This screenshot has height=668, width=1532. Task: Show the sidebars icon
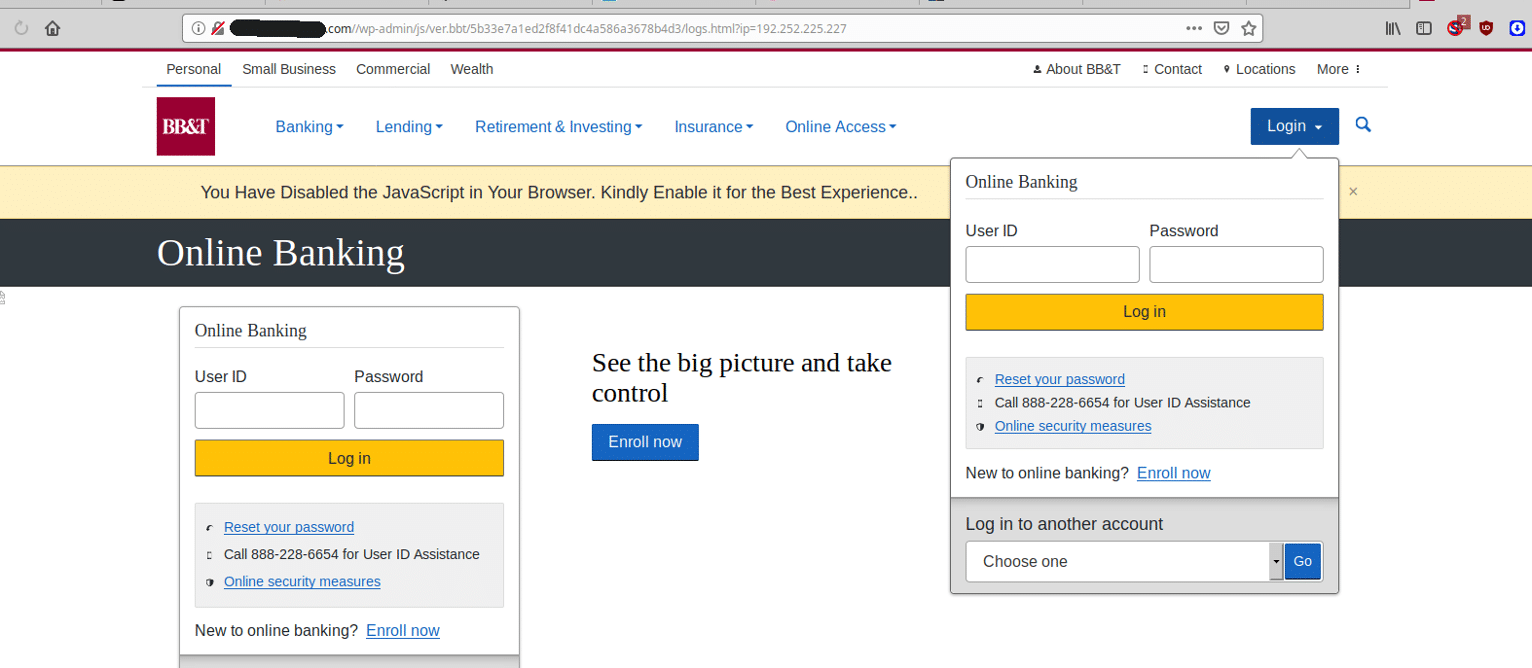[1424, 28]
